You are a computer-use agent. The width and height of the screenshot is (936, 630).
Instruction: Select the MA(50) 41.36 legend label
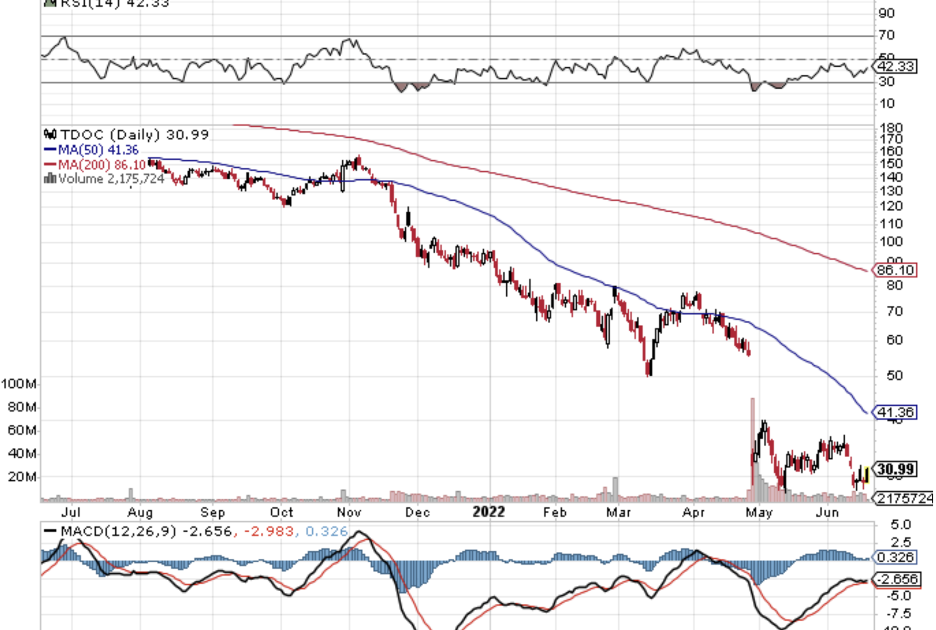click(x=97, y=149)
